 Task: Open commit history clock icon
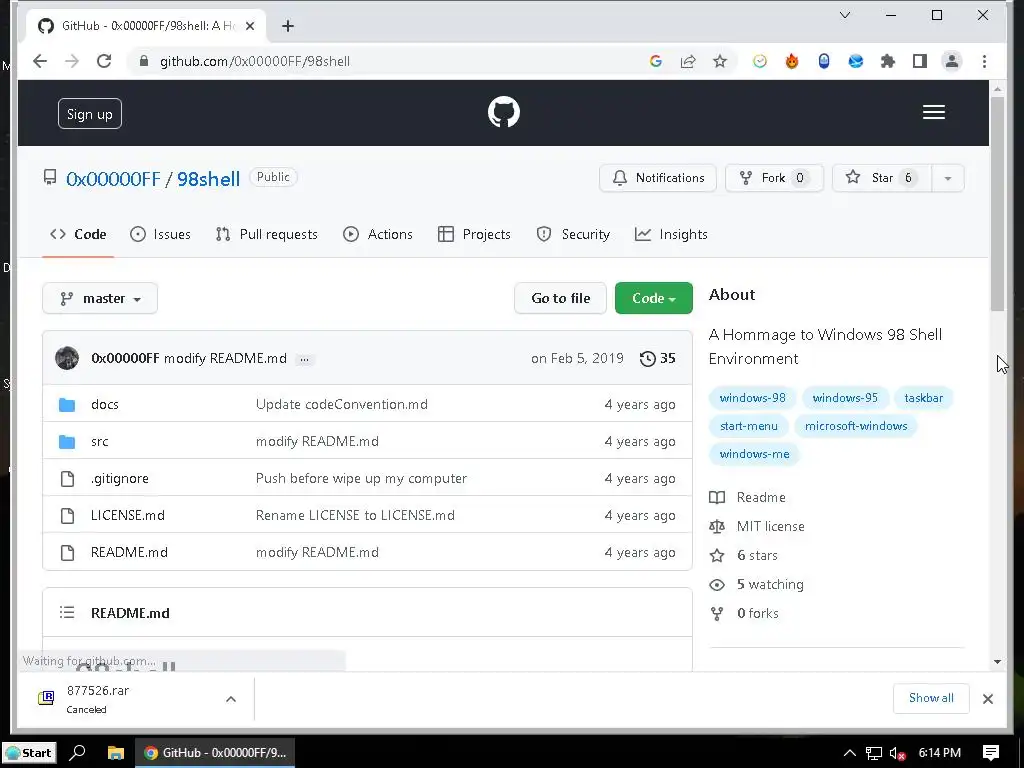(647, 359)
